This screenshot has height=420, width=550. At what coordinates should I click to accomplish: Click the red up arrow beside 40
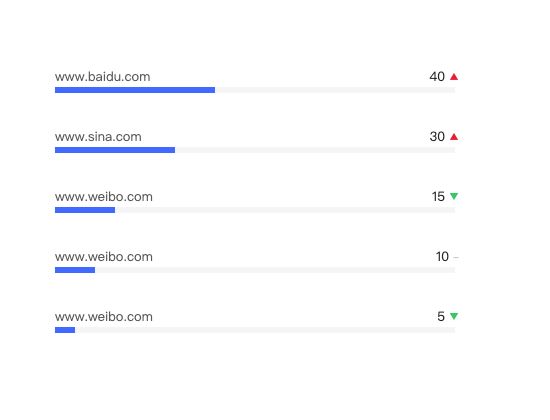(x=454, y=76)
